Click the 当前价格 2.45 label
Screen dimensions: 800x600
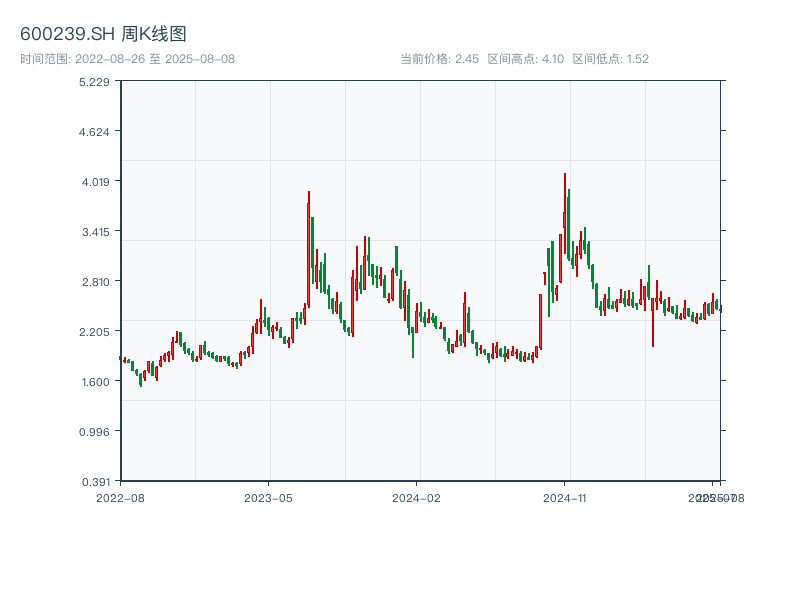point(439,59)
